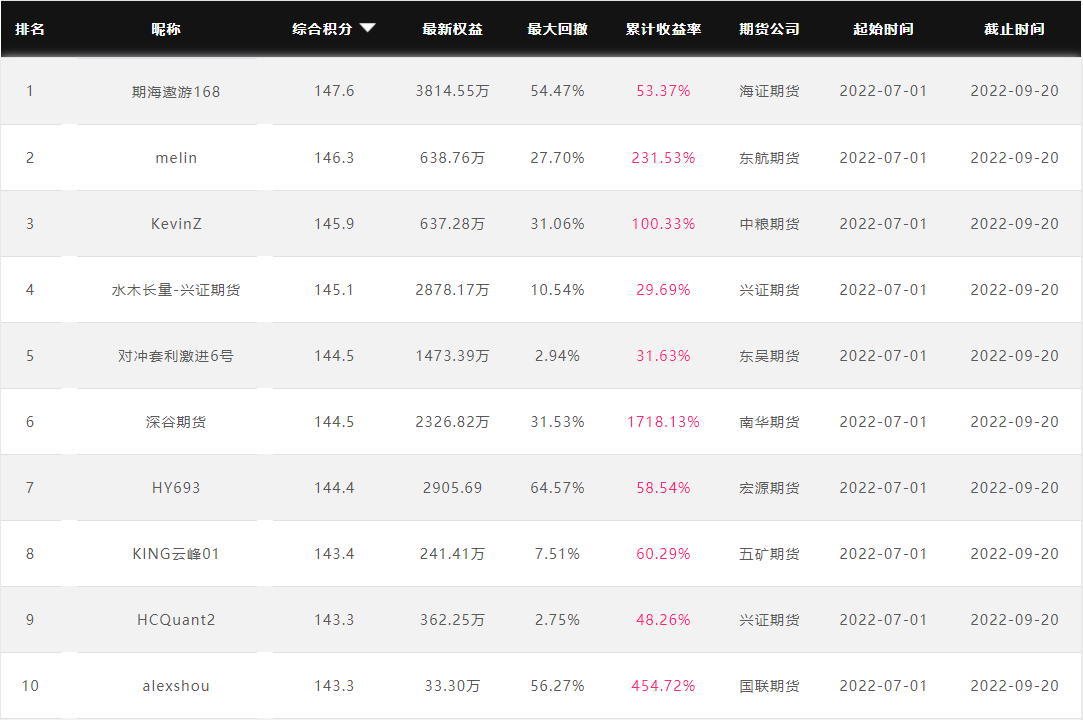Select return rate 60.29%

tap(663, 554)
